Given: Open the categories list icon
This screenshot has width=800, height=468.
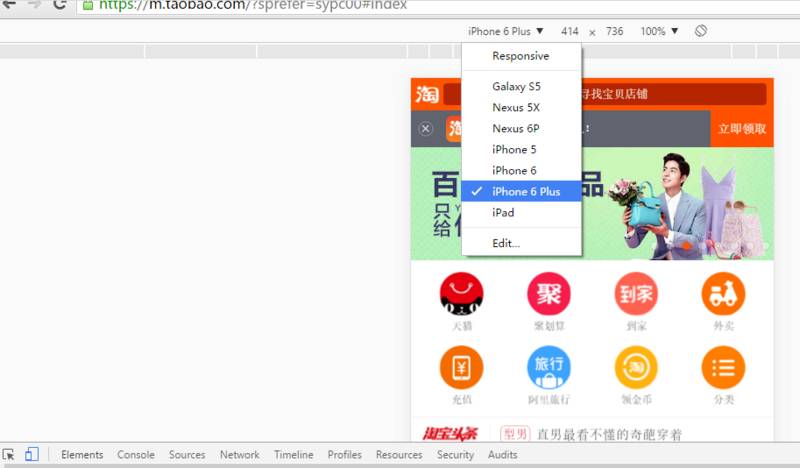Looking at the screenshot, I should pos(723,367).
